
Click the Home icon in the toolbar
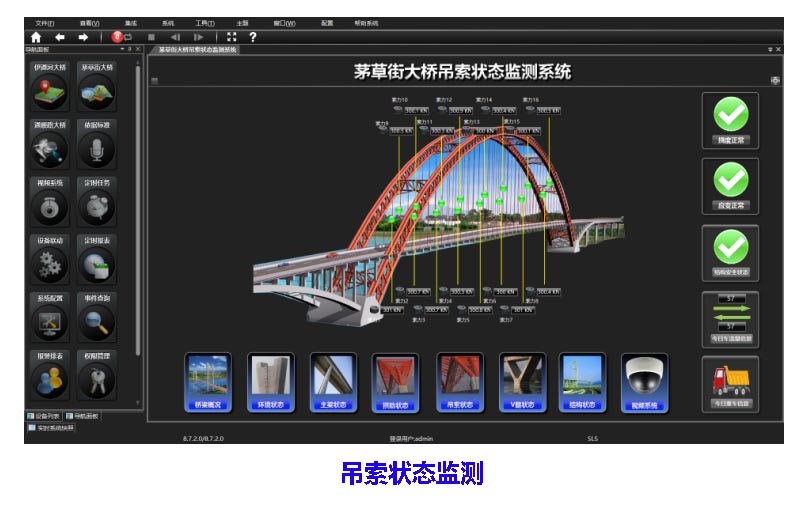36,37
